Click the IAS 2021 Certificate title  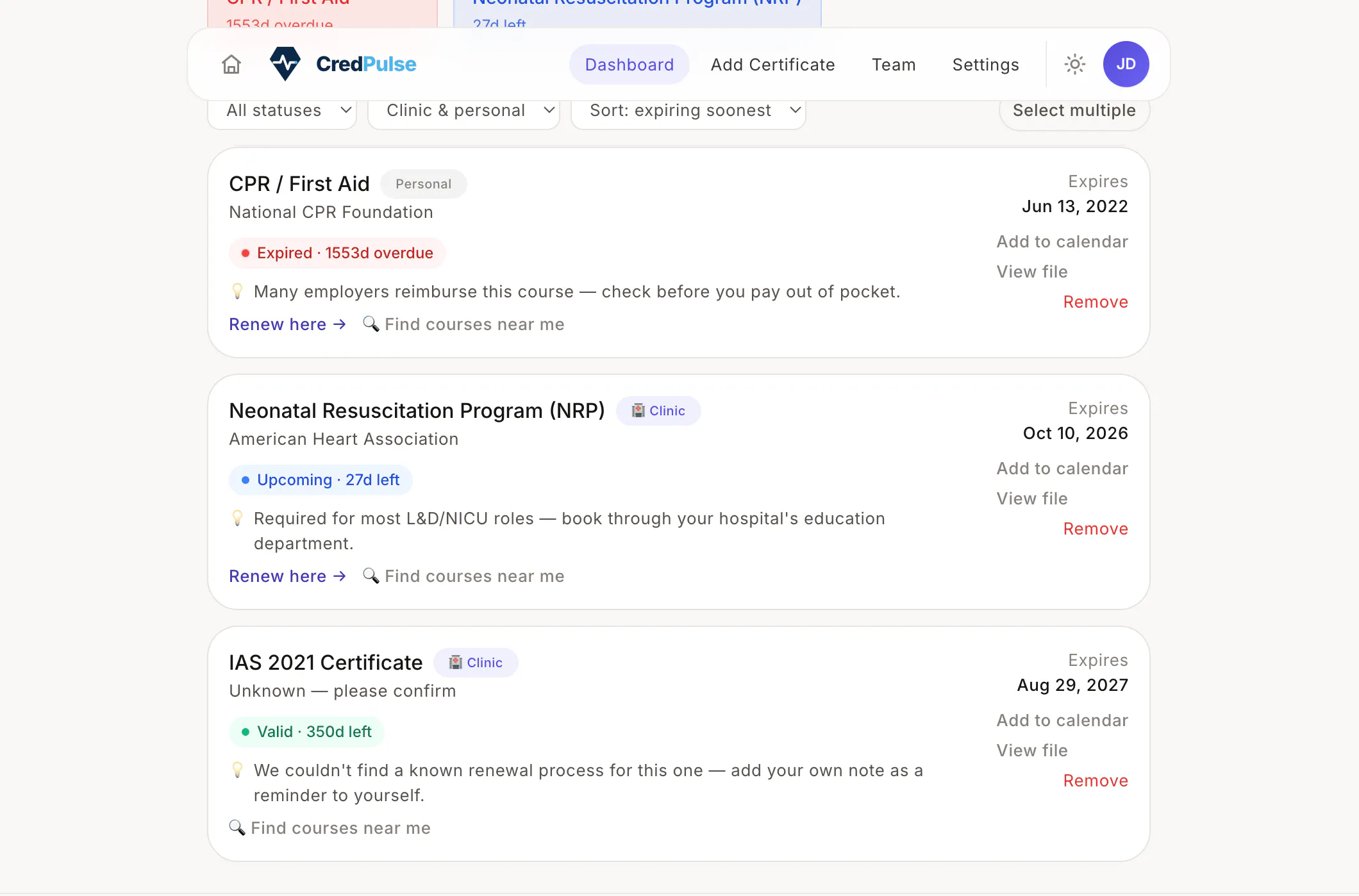[x=326, y=663]
